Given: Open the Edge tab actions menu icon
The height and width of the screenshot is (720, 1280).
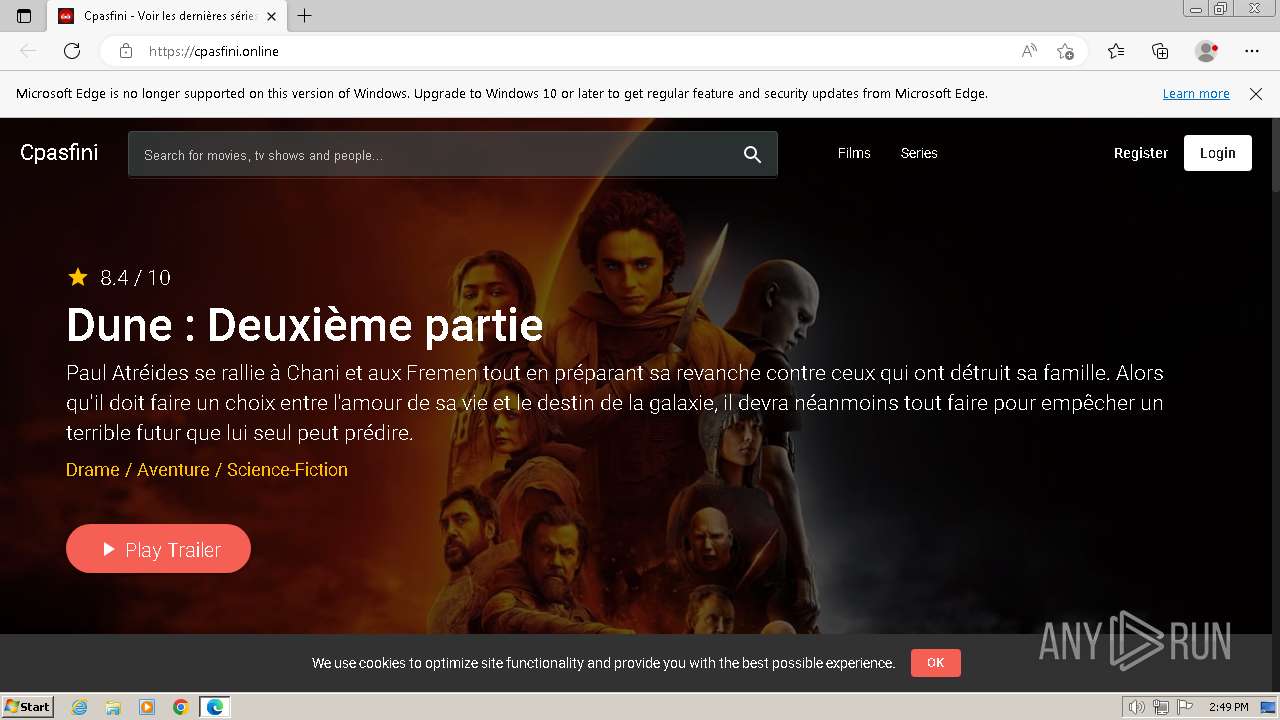Looking at the screenshot, I should click(x=24, y=16).
